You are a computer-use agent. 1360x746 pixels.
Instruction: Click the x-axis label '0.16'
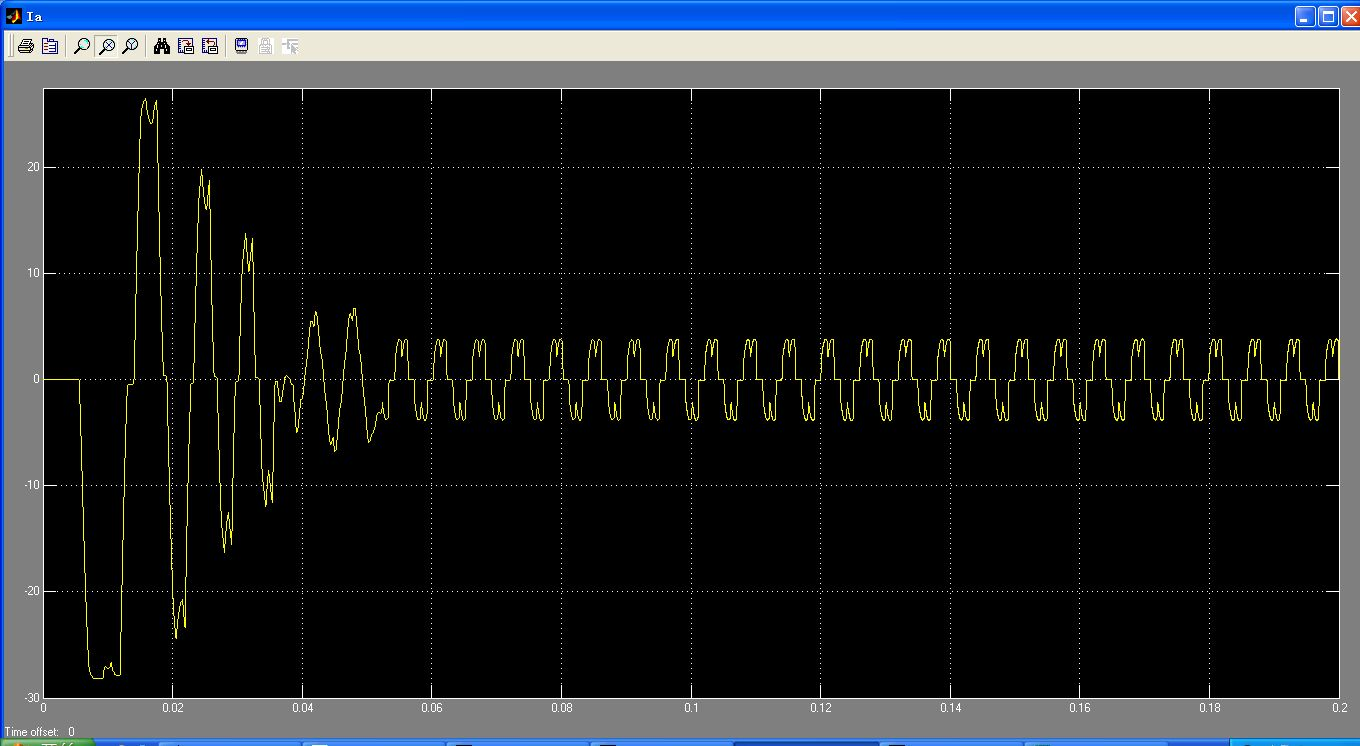1080,708
